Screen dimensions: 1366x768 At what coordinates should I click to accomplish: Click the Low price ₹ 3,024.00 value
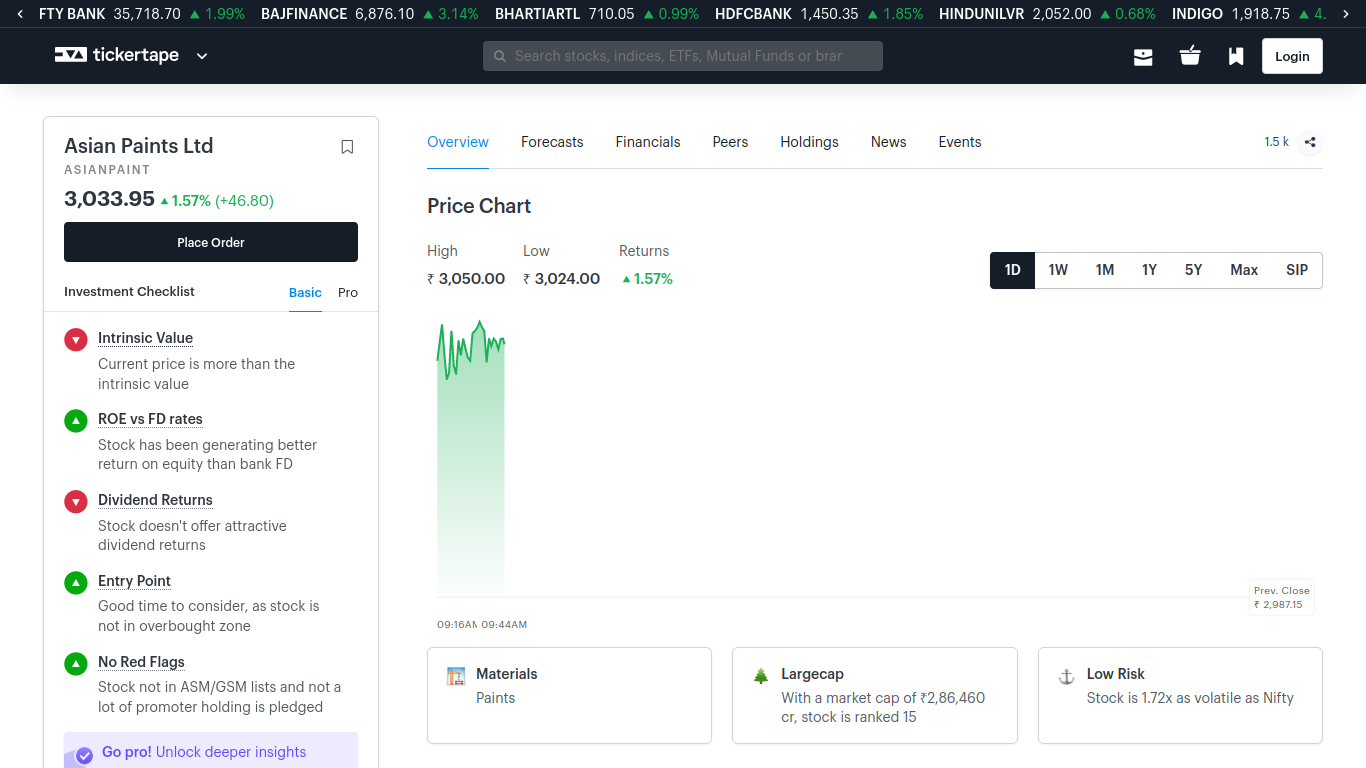tap(562, 279)
